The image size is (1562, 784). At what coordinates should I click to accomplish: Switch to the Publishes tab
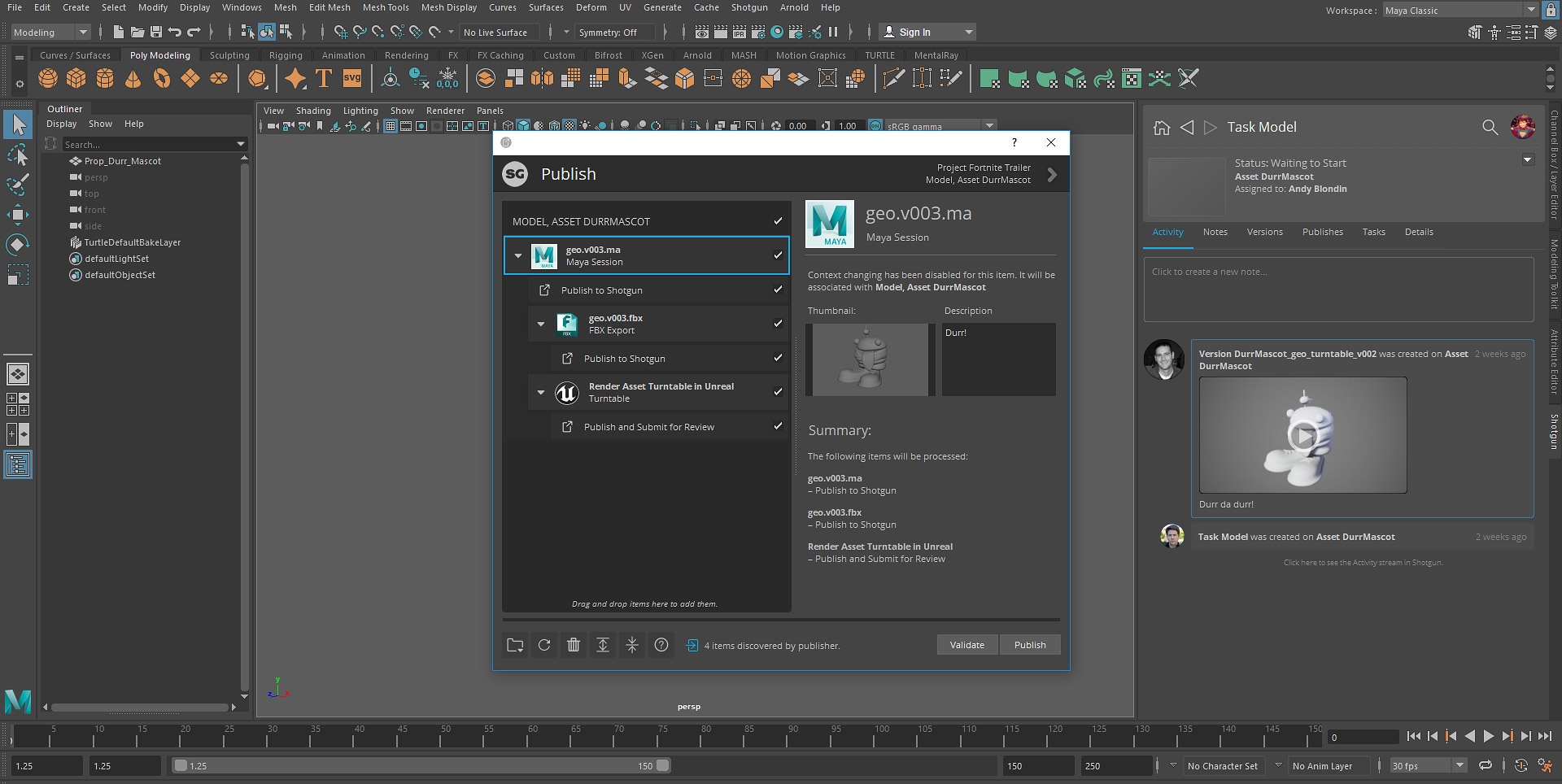point(1322,232)
